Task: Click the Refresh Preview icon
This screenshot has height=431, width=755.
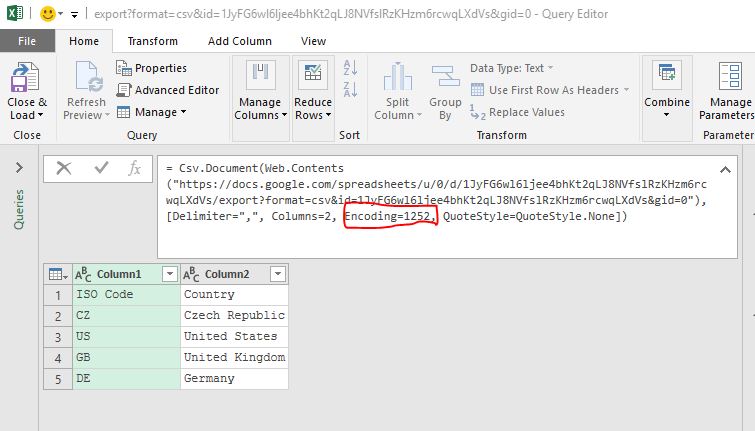Action: coord(89,77)
